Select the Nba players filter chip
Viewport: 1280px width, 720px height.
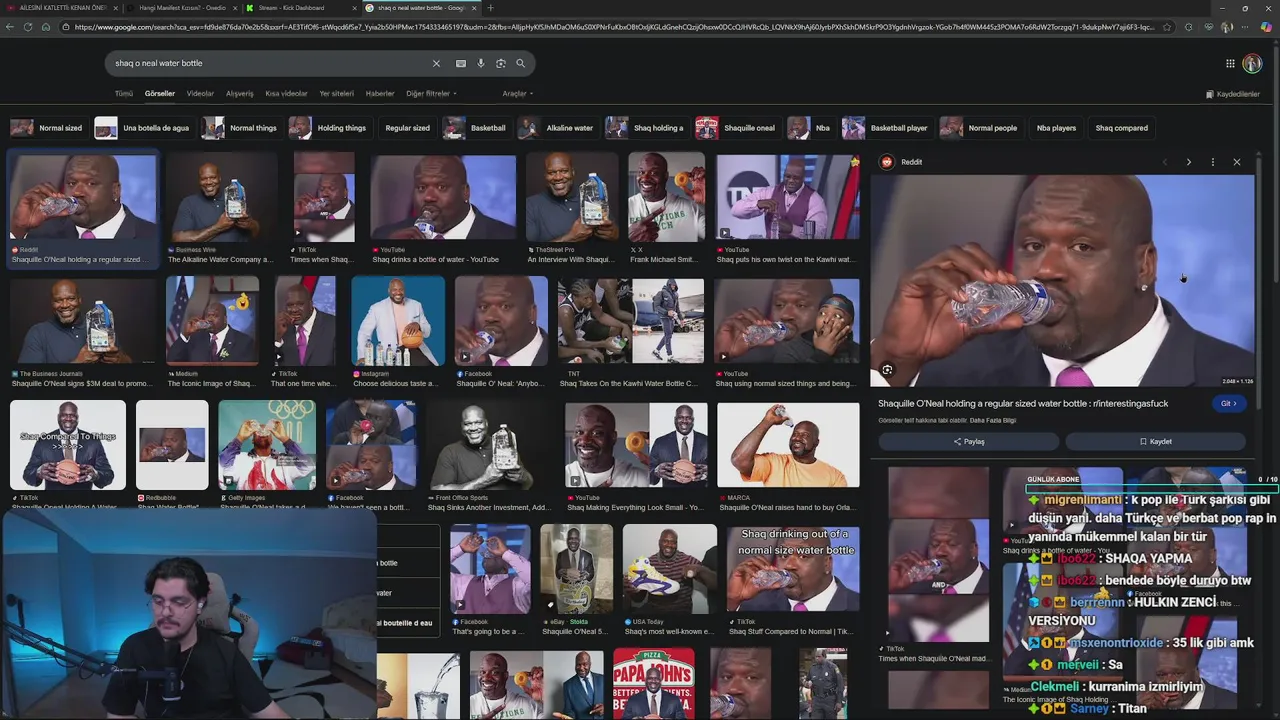[1056, 128]
